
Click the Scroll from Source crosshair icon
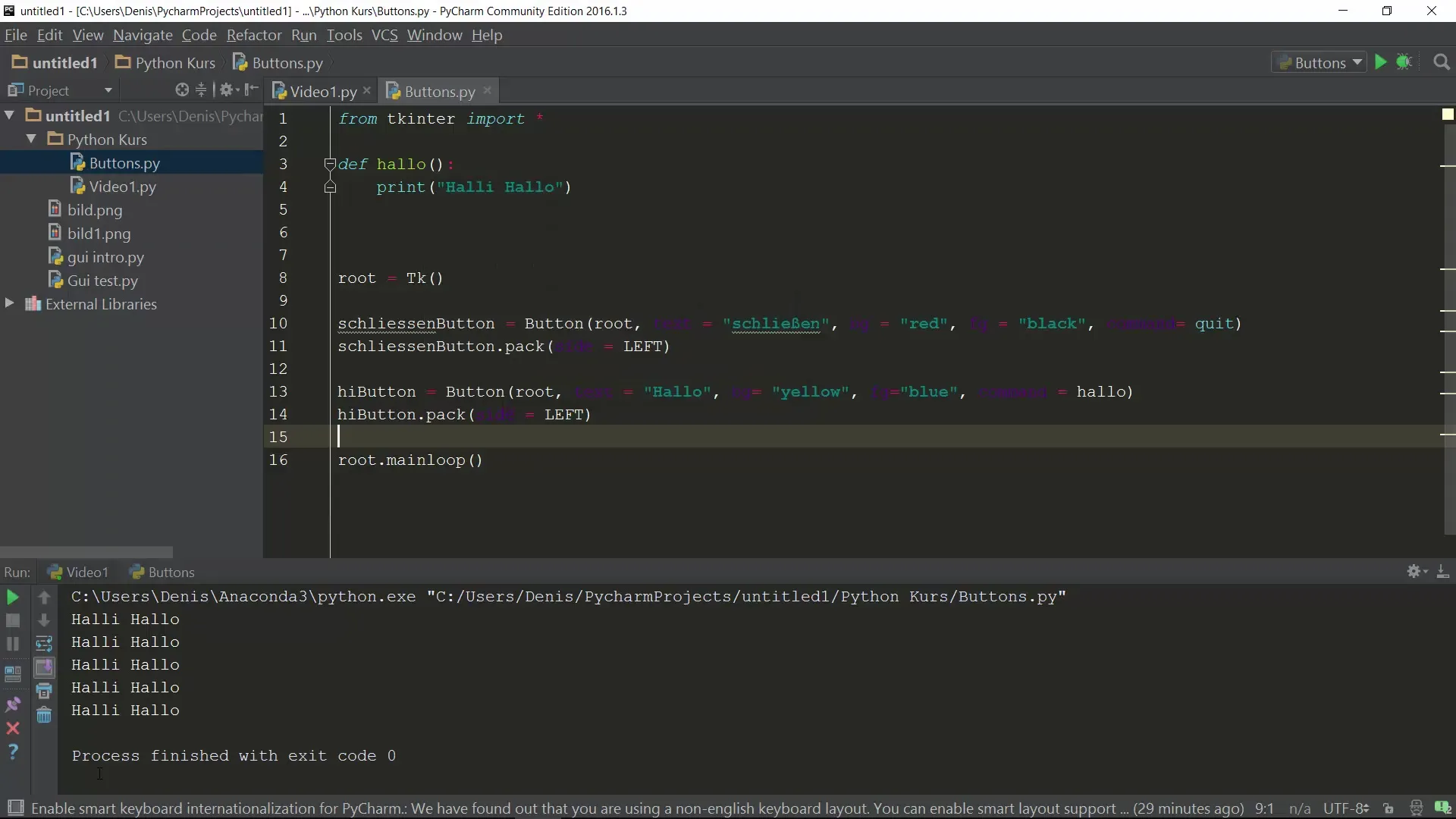click(182, 90)
